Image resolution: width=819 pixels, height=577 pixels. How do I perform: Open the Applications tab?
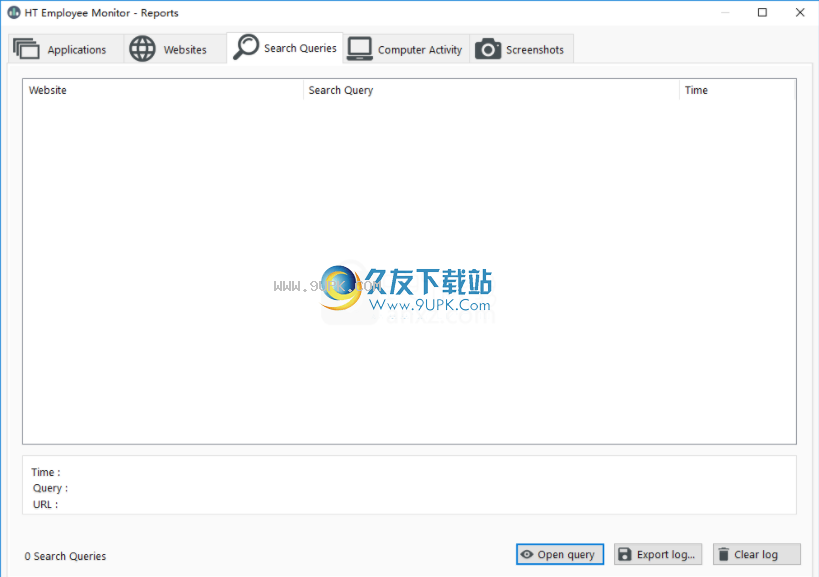pos(66,49)
